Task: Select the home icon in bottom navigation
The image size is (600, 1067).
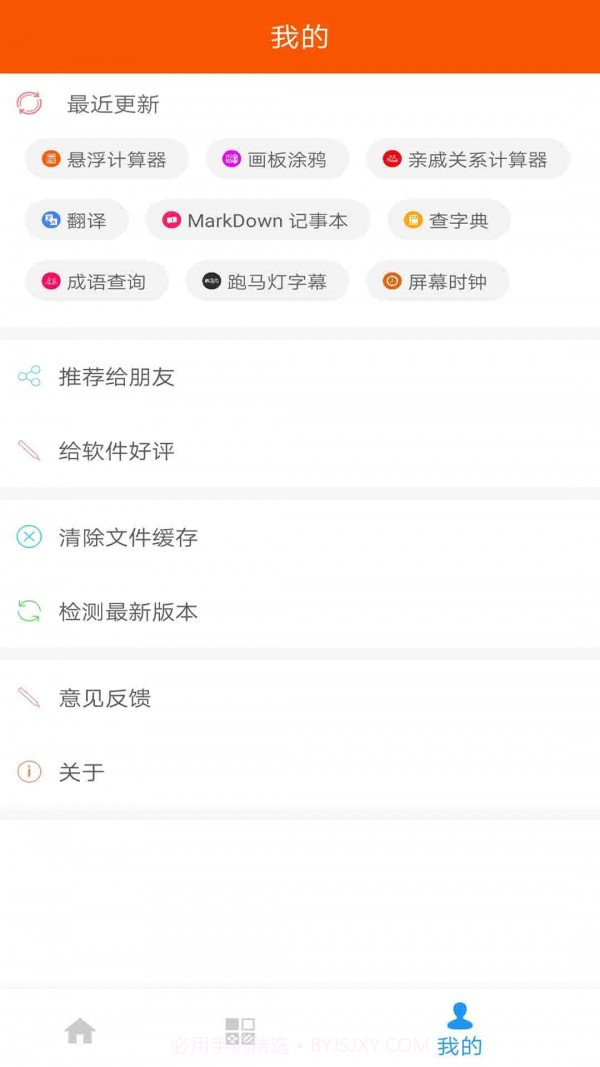Action: tap(80, 1030)
